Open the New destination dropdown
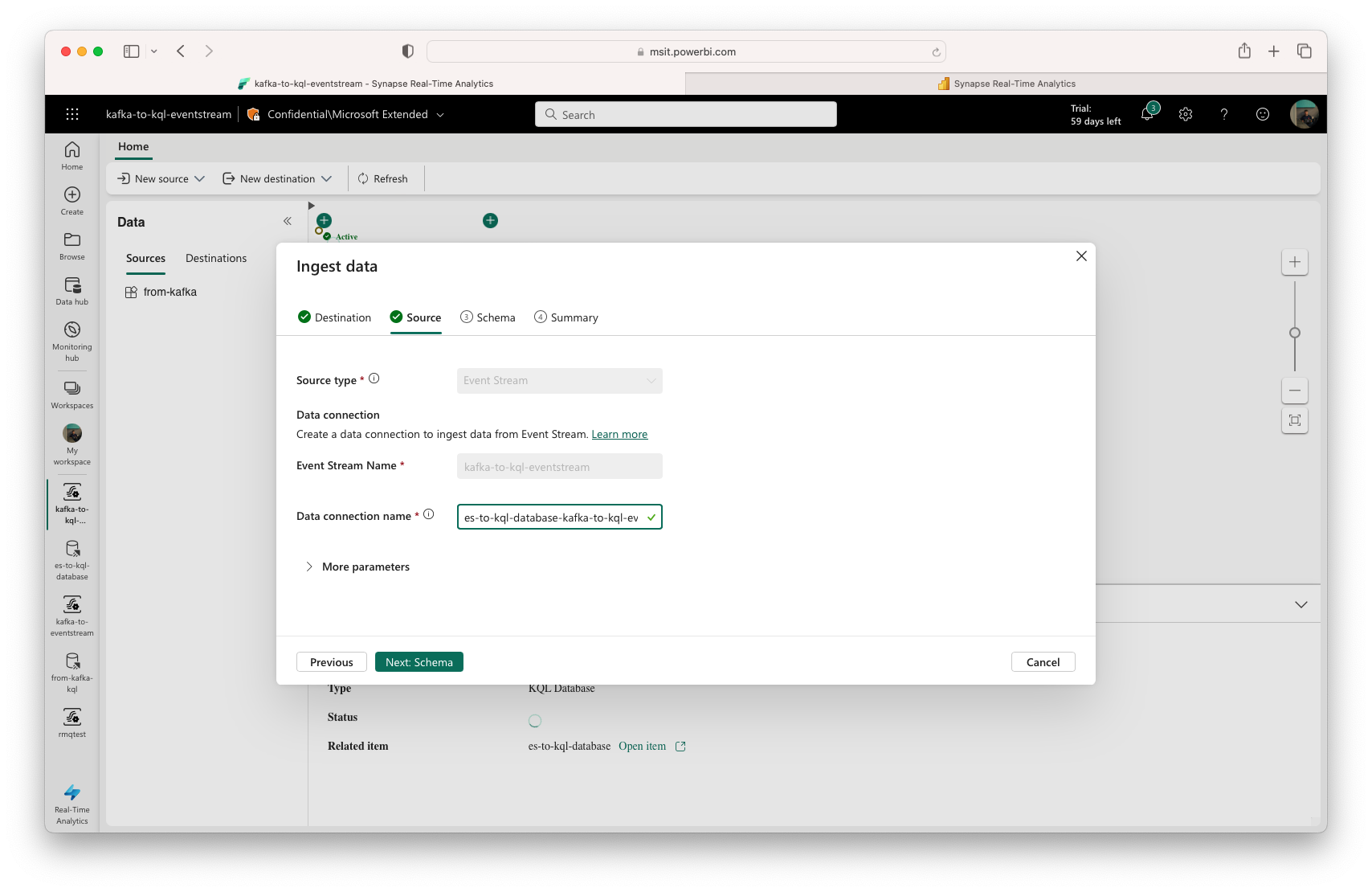The height and width of the screenshot is (892, 1372). pos(277,178)
